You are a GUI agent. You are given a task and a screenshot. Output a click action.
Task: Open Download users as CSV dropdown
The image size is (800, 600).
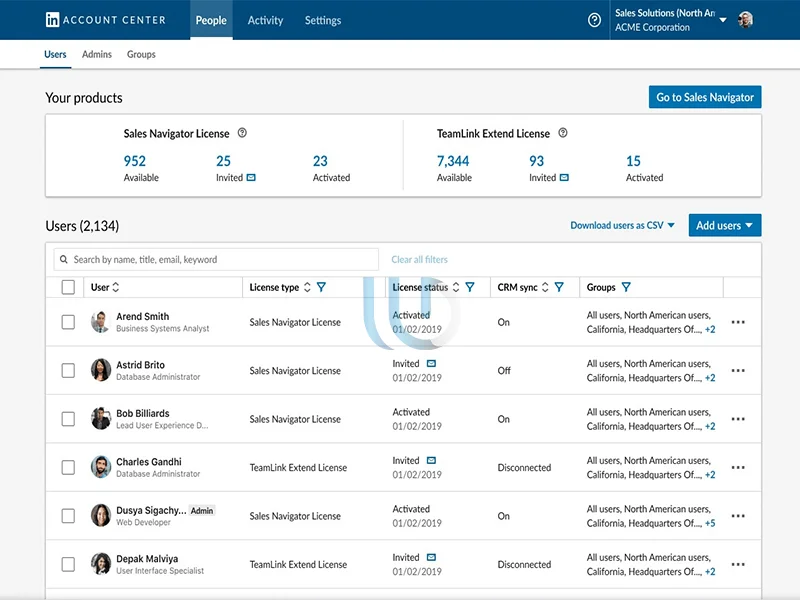coord(622,226)
